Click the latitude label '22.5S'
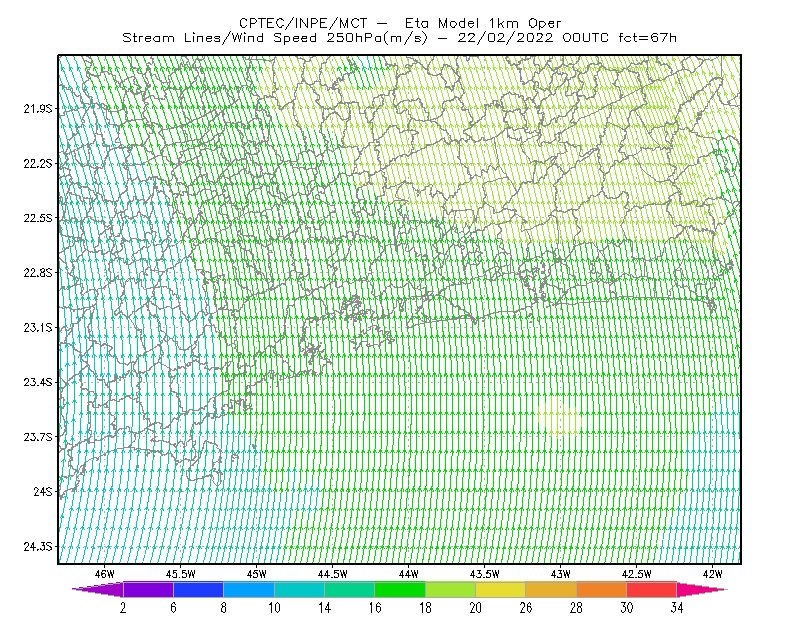This screenshot has width=800, height=618. point(37,218)
